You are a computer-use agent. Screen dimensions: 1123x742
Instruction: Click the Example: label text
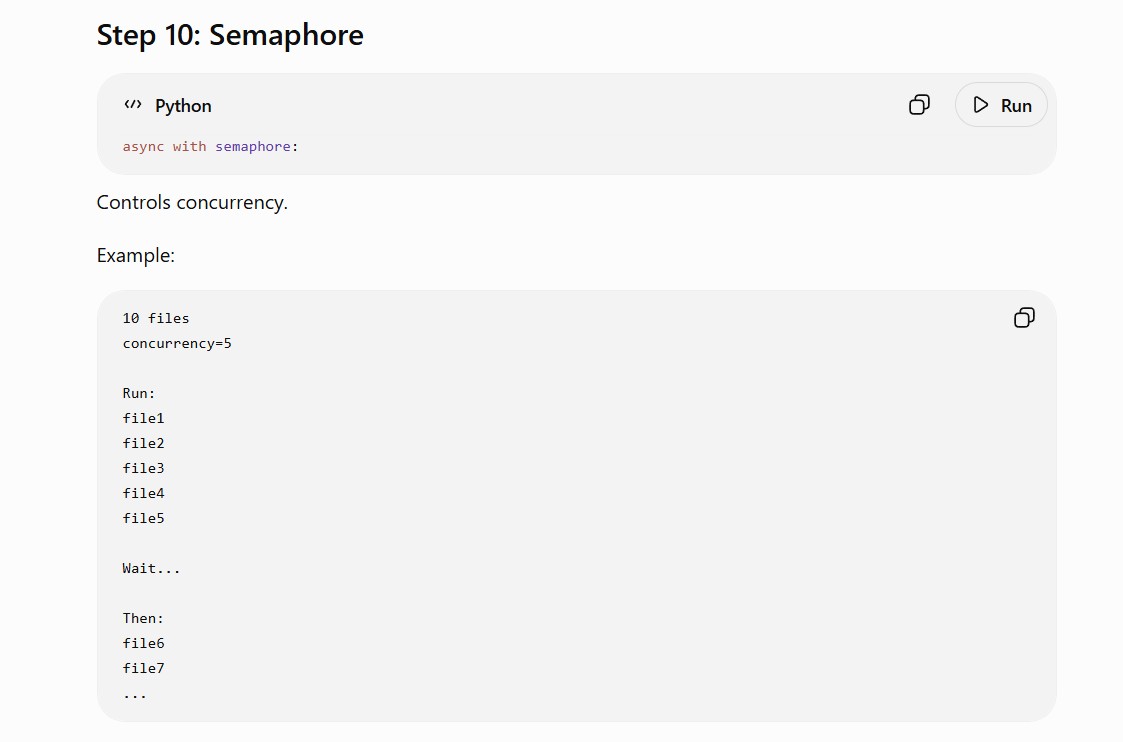[135, 256]
